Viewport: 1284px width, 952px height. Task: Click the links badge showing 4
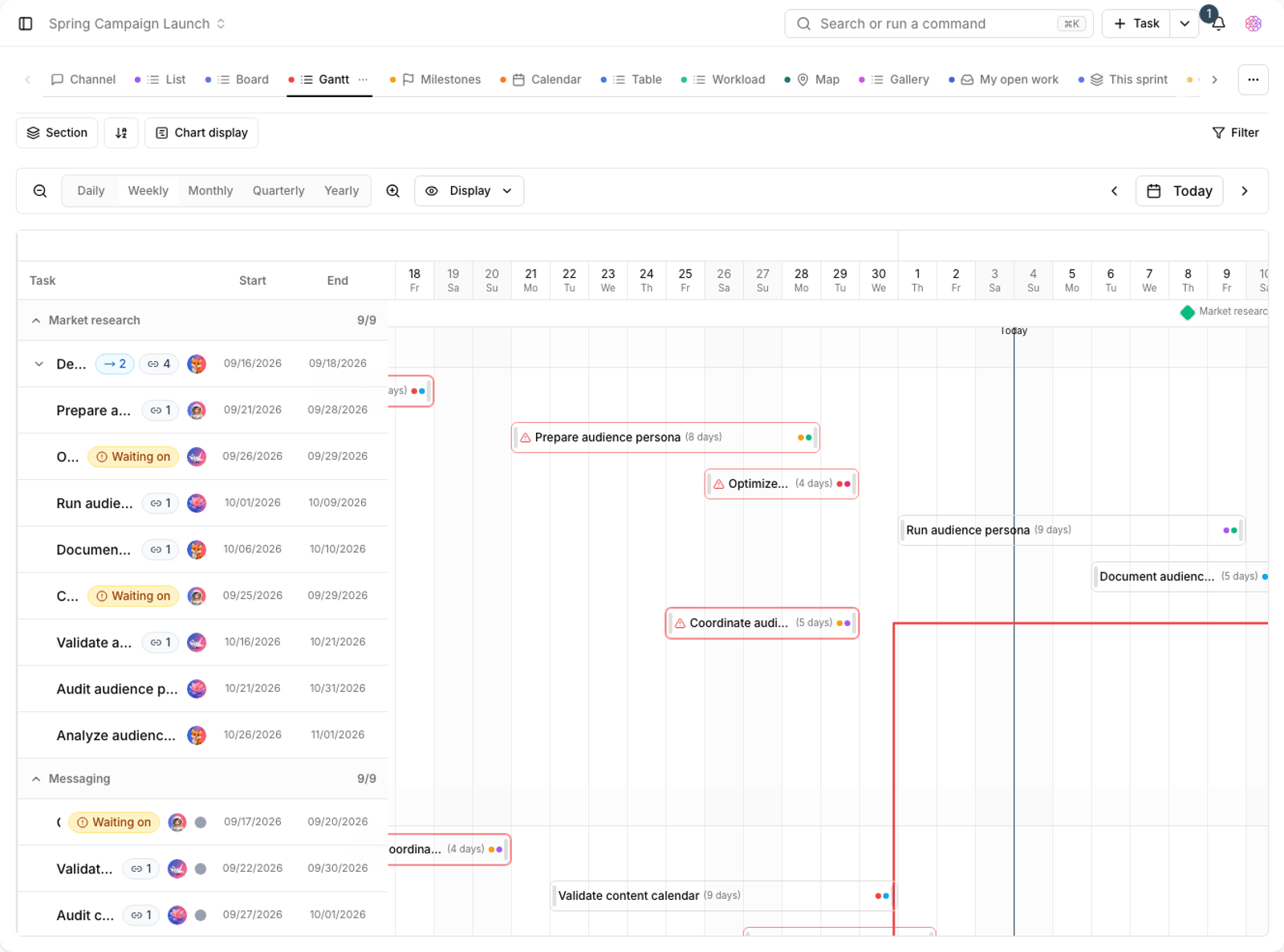[x=159, y=364]
